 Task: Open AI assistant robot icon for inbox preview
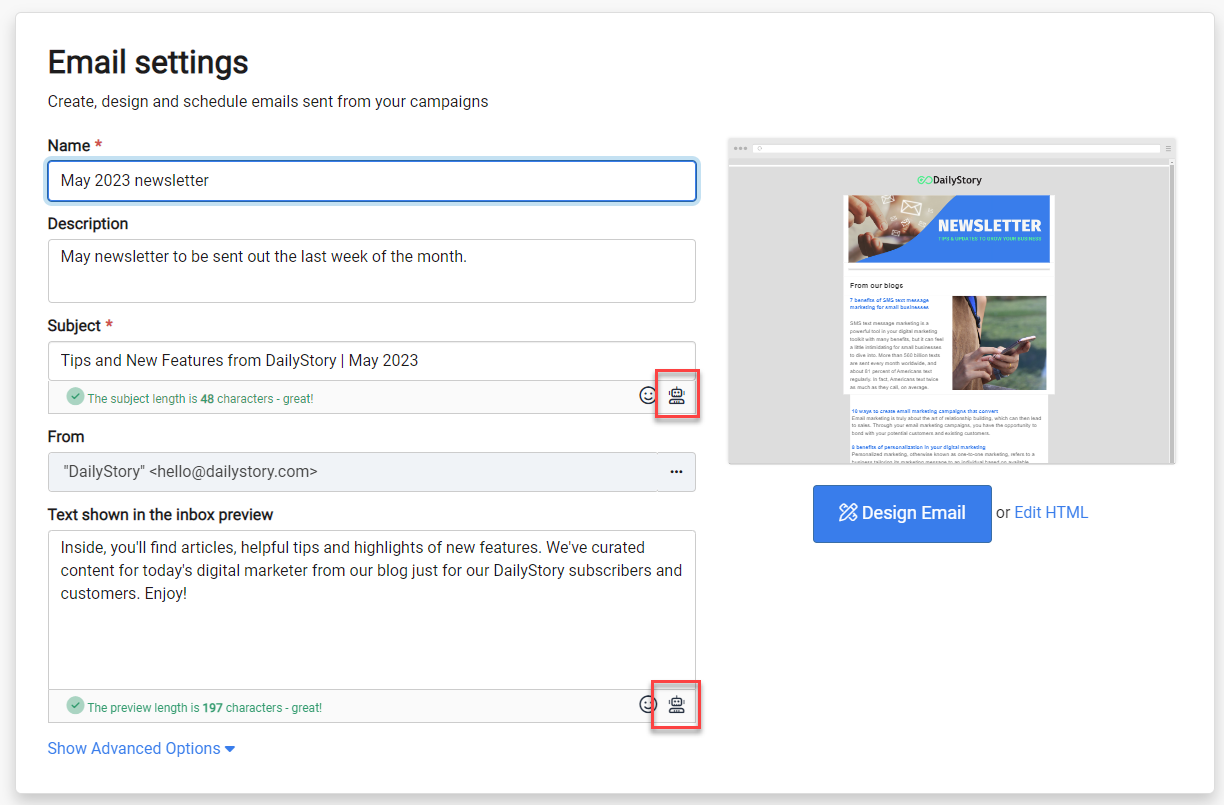(677, 704)
